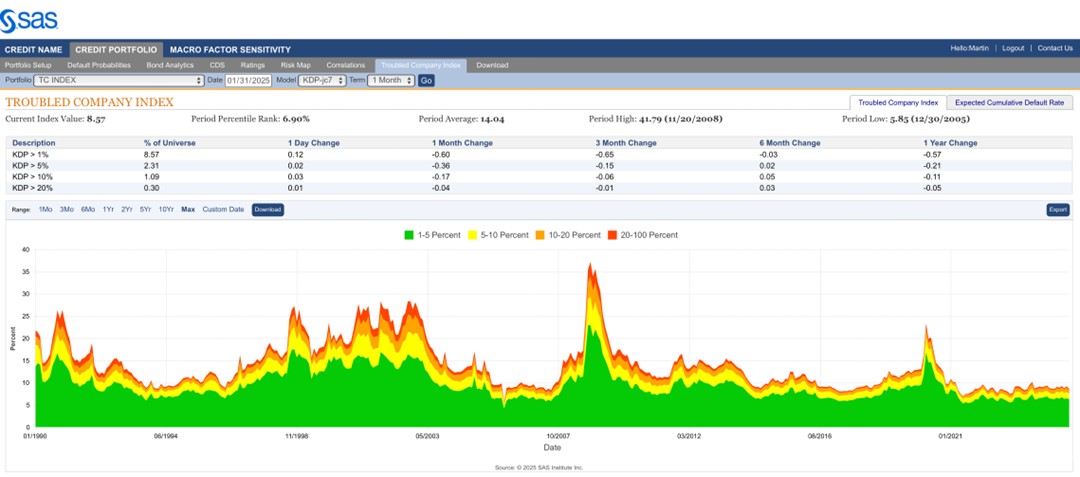Image resolution: width=1080 pixels, height=477 pixels.
Task: Switch to Expected Cumulative Default Rate tab
Action: (x=1010, y=102)
